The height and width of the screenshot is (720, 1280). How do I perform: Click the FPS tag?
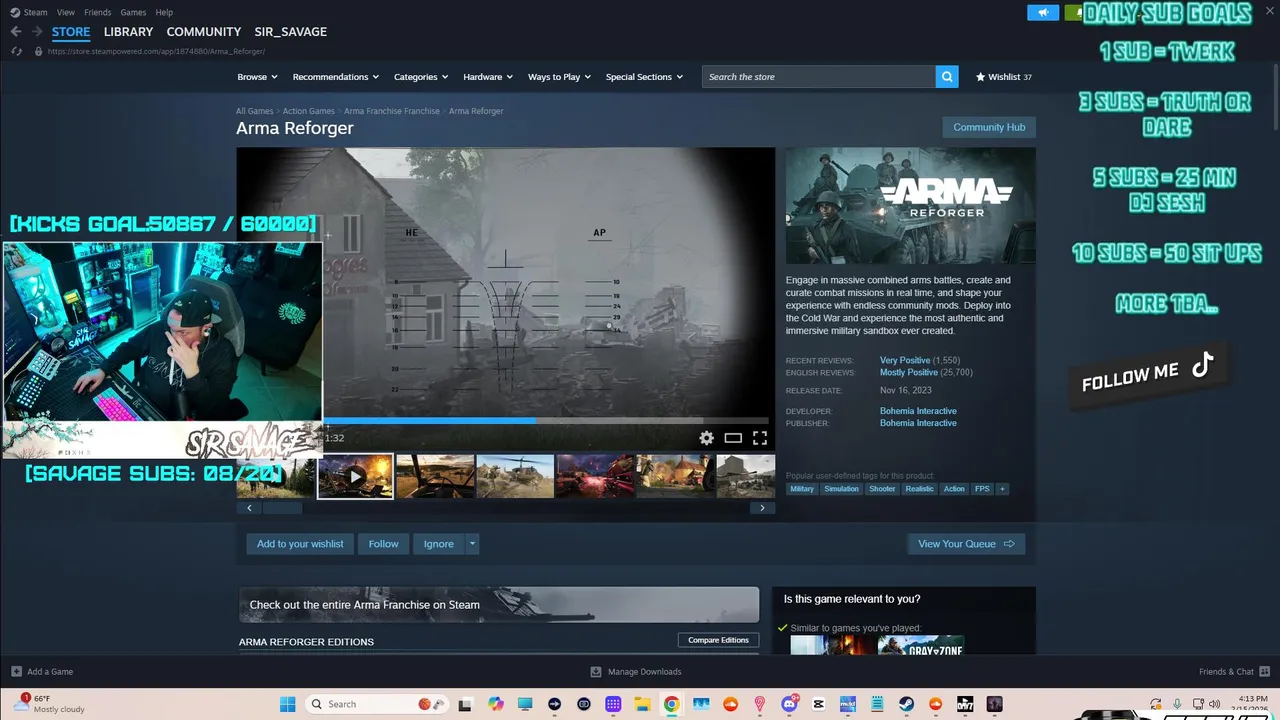click(982, 489)
